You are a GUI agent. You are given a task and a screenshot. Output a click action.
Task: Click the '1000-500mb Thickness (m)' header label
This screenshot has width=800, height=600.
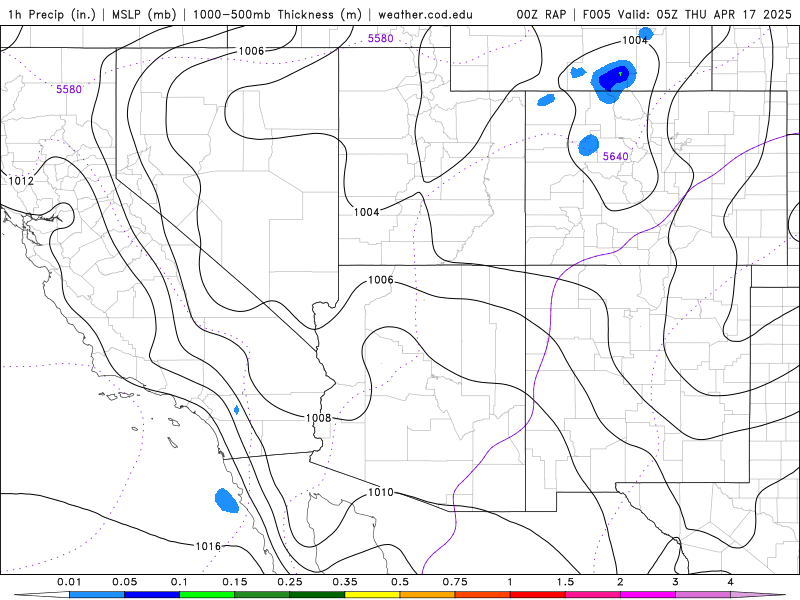click(277, 14)
